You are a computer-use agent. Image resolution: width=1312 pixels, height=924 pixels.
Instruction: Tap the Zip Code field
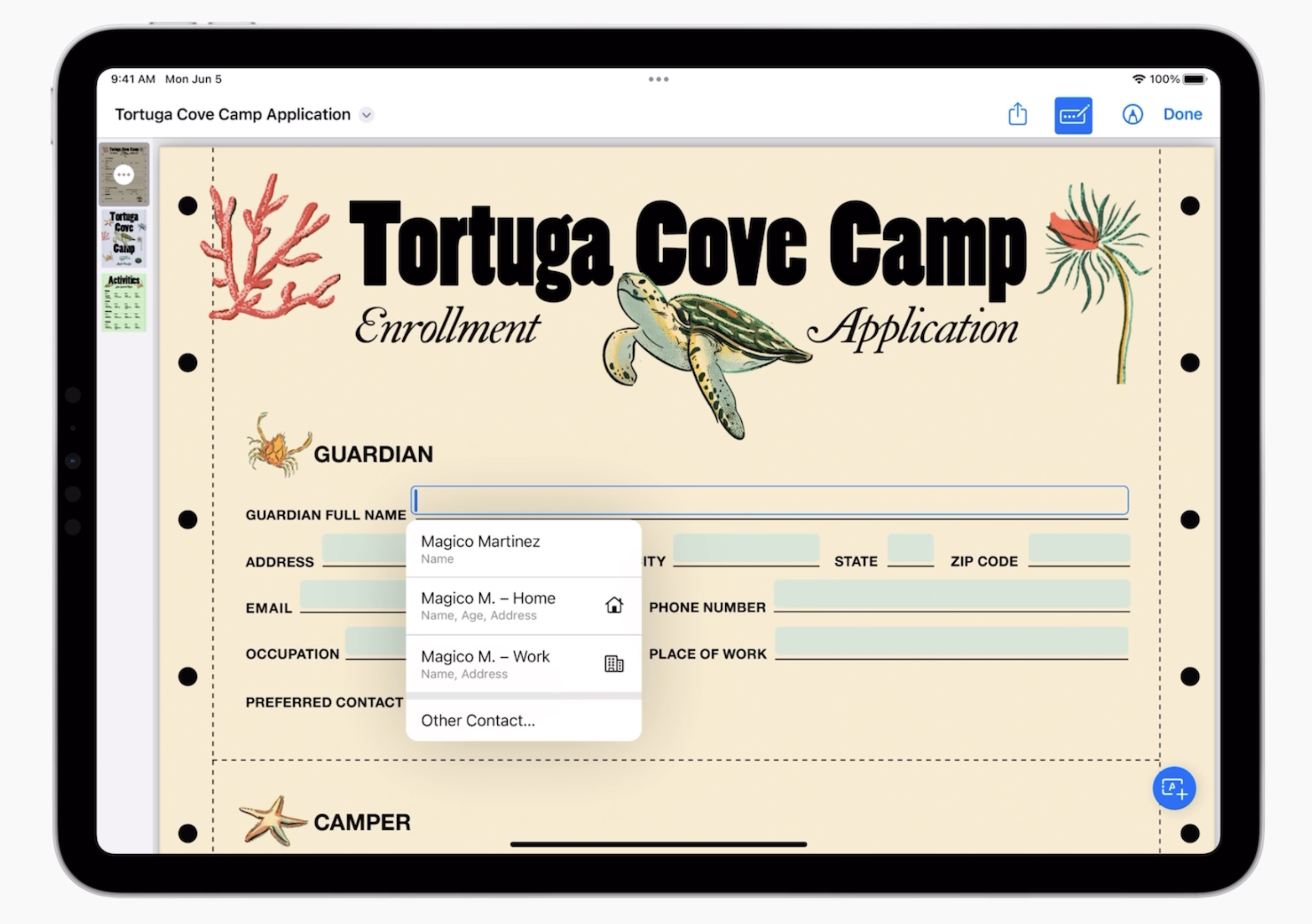tap(1078, 549)
